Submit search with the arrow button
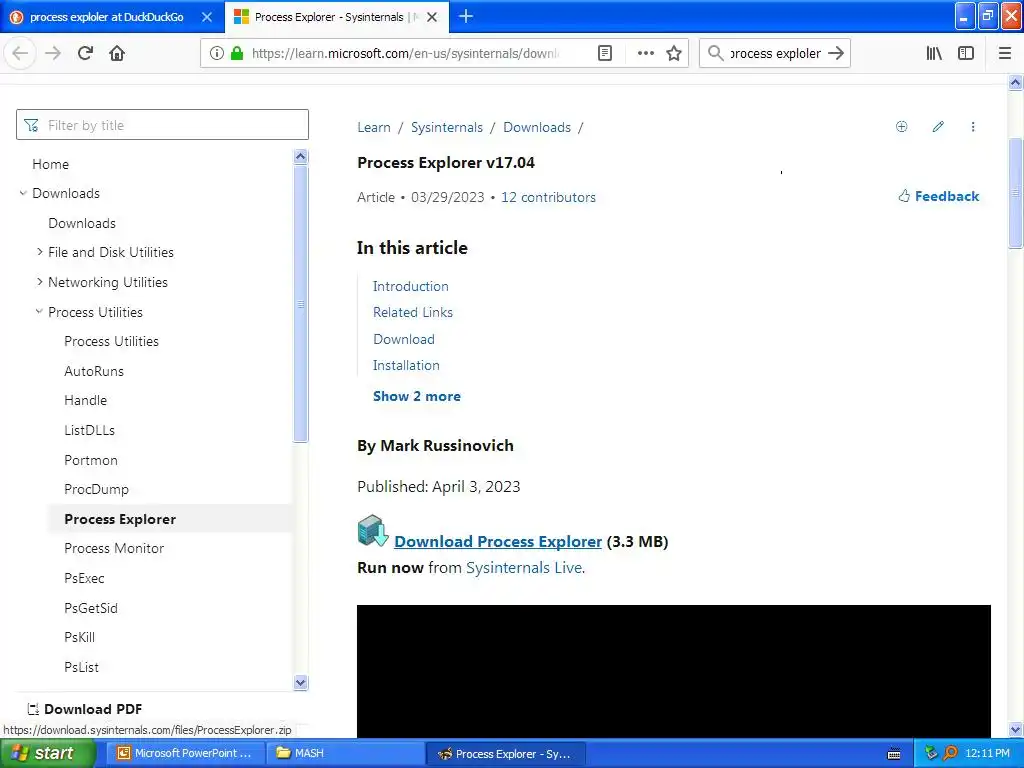The height and width of the screenshot is (768, 1024). (x=836, y=53)
